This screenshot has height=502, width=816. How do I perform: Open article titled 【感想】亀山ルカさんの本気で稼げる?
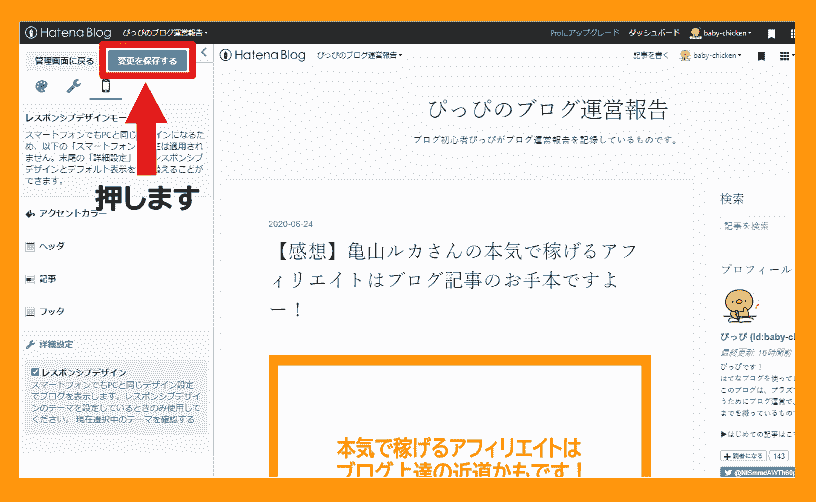click(x=453, y=280)
